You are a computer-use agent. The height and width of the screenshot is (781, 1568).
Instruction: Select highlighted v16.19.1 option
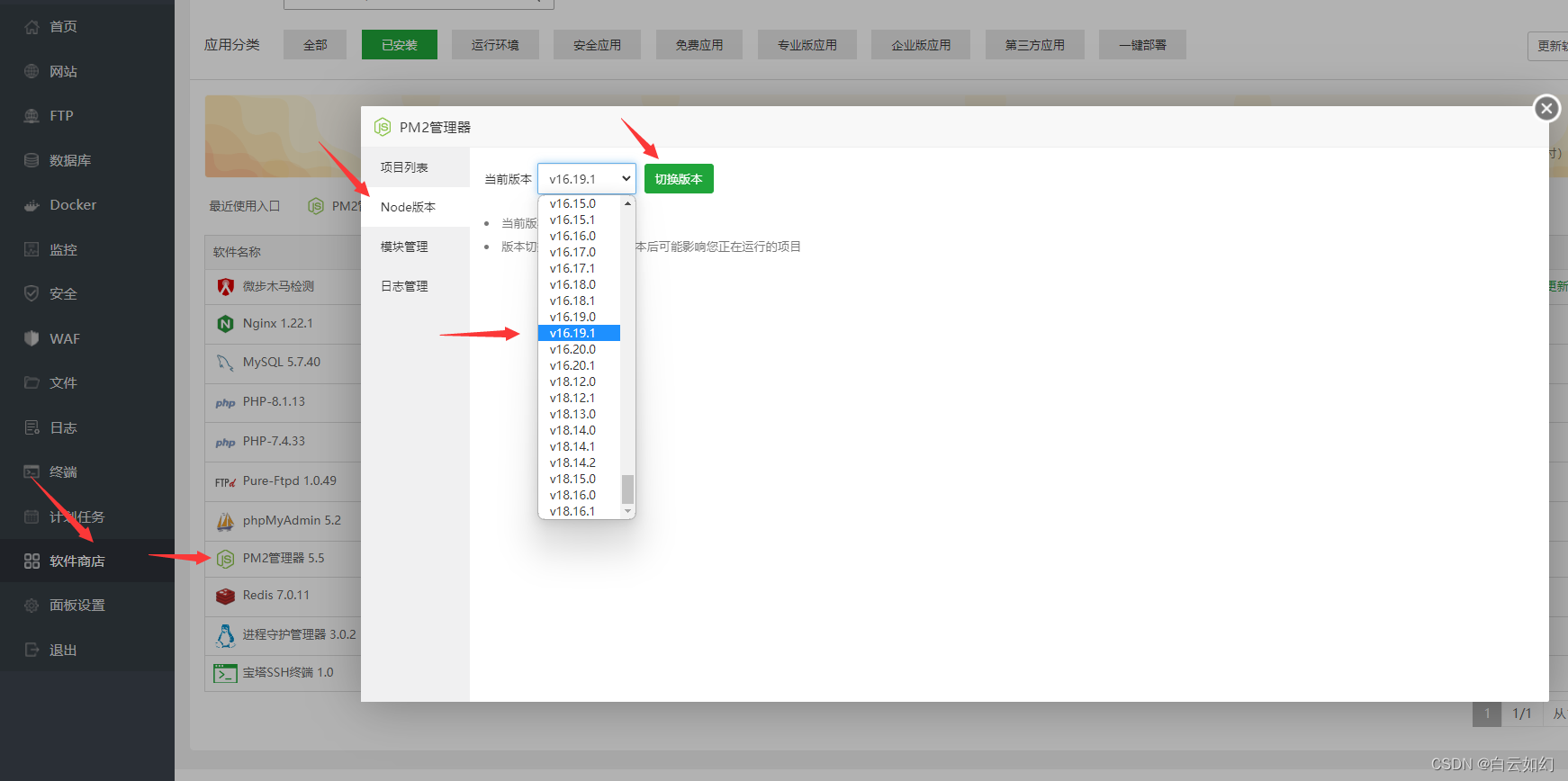pyautogui.click(x=579, y=333)
